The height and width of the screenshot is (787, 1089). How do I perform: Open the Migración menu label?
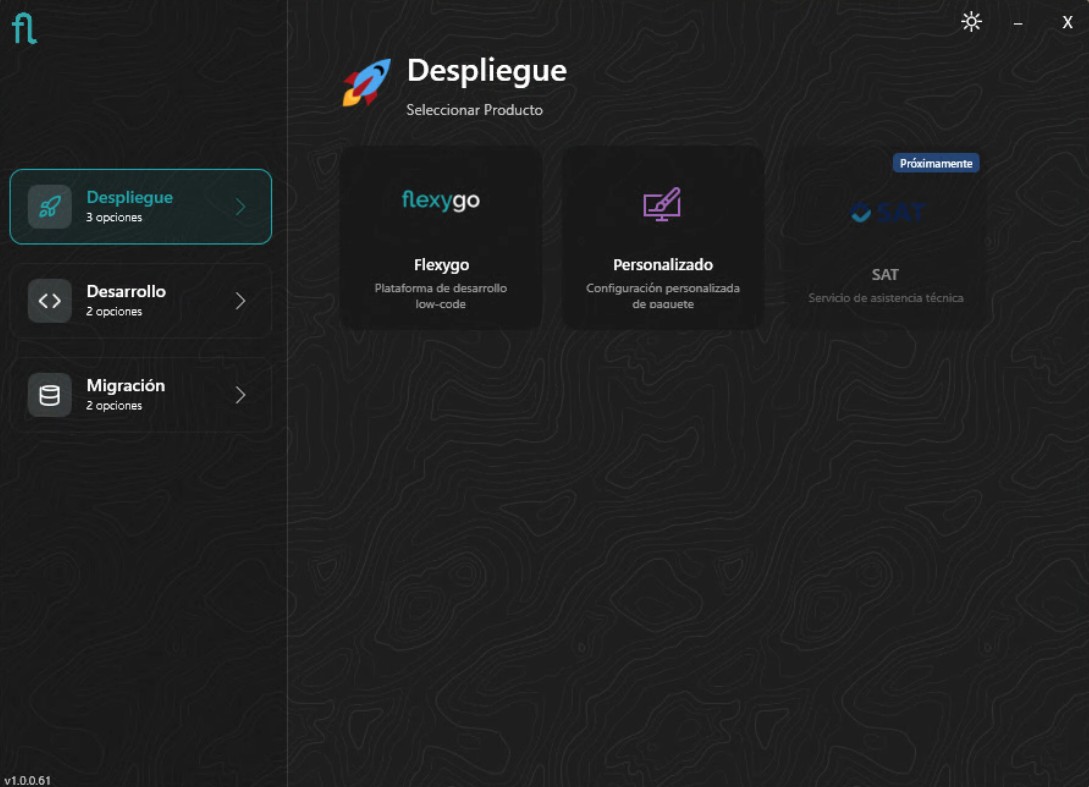(x=126, y=386)
